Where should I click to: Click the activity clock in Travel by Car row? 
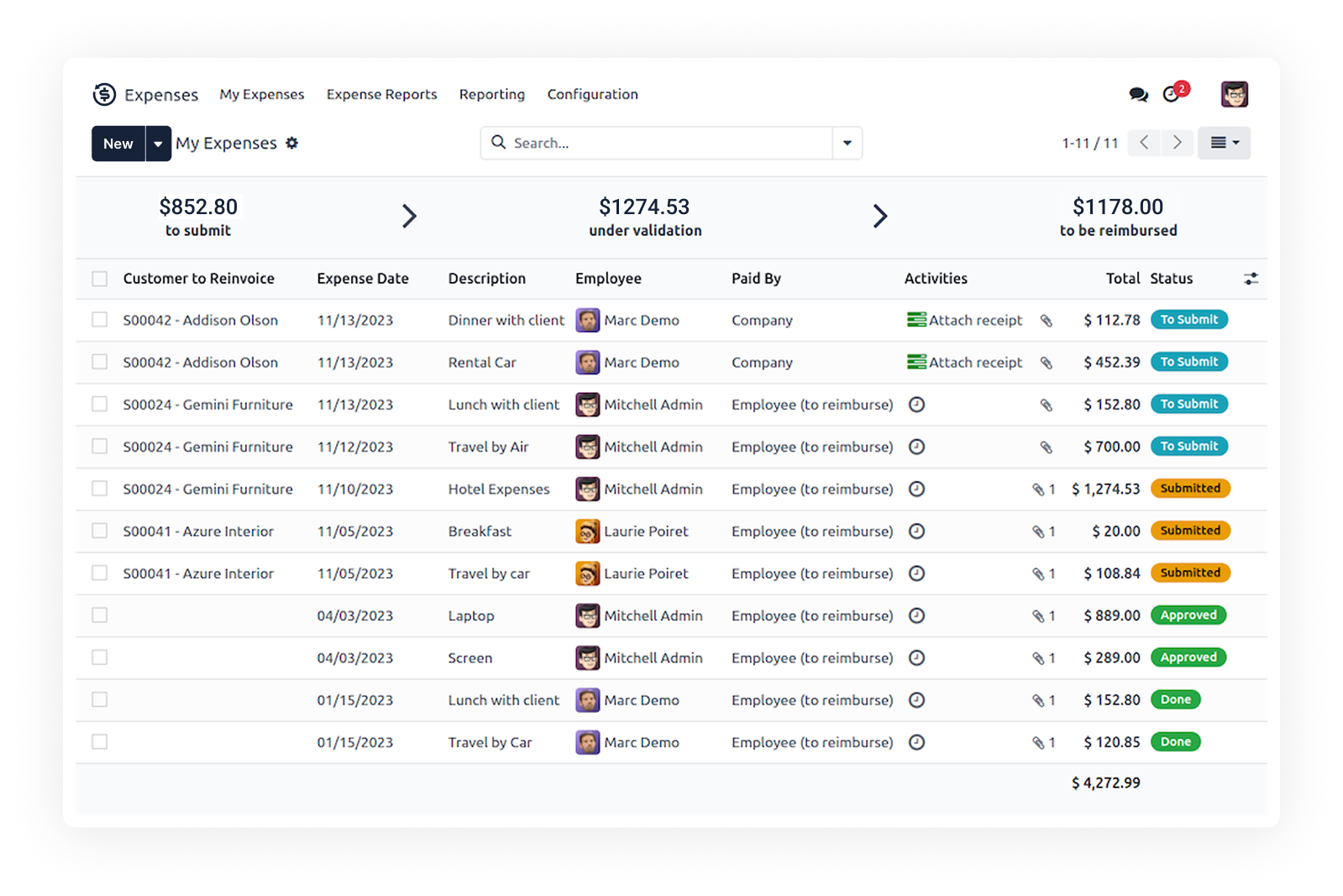[917, 742]
